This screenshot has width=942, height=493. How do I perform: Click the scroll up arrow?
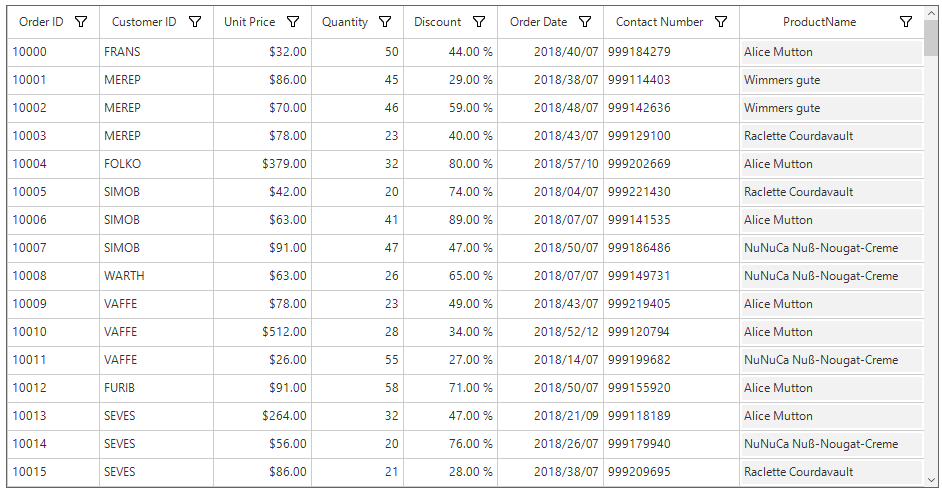pos(931,13)
